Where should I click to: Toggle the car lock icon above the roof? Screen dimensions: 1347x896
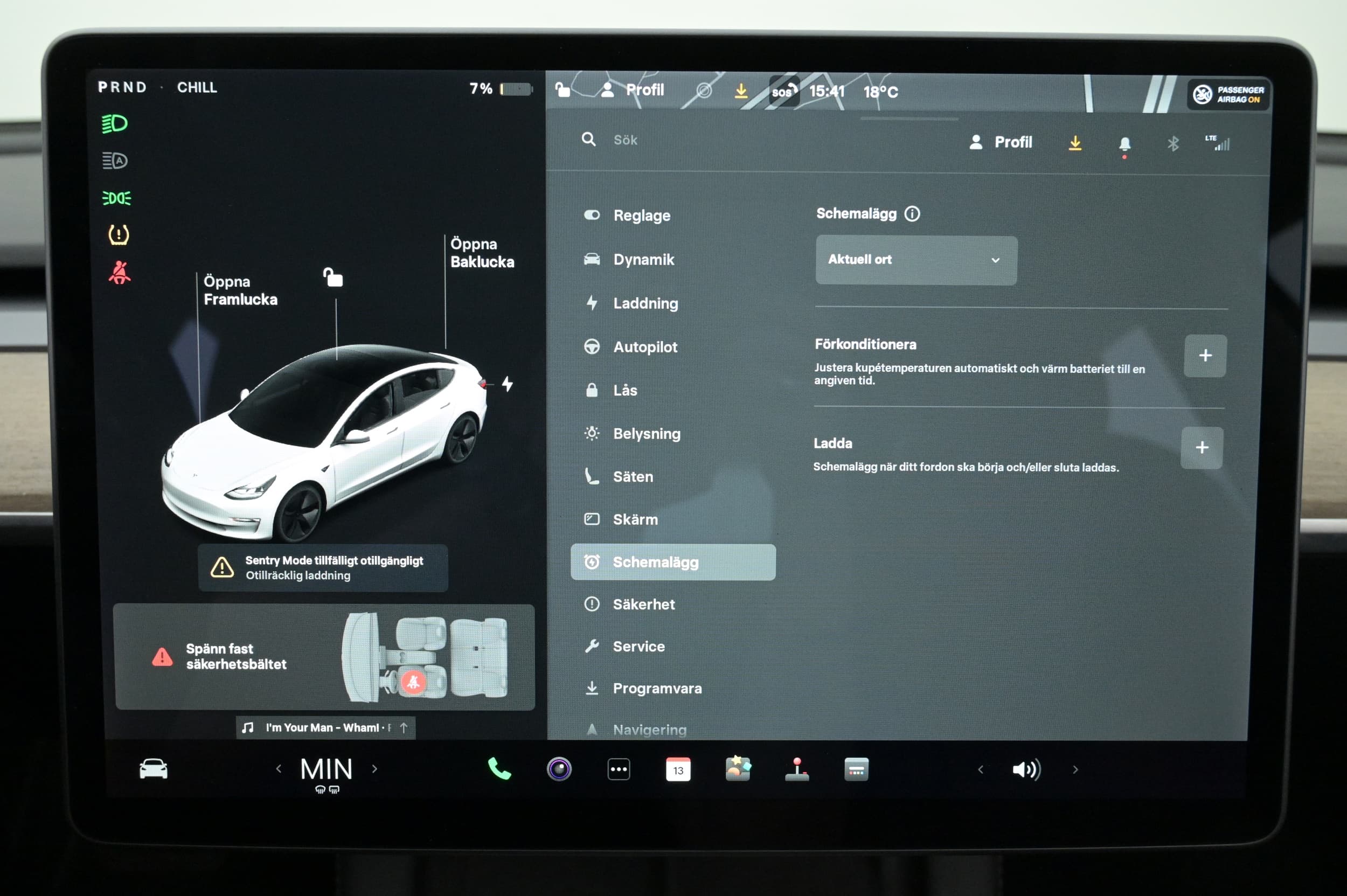[333, 277]
